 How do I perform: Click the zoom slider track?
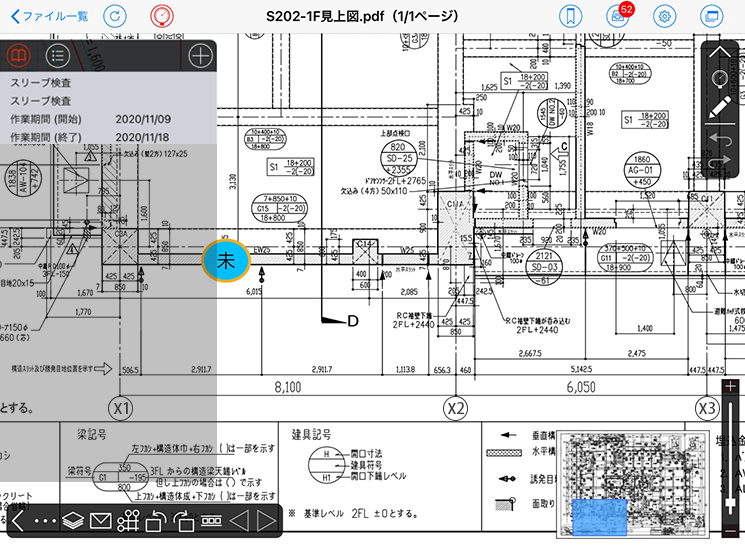tap(731, 460)
